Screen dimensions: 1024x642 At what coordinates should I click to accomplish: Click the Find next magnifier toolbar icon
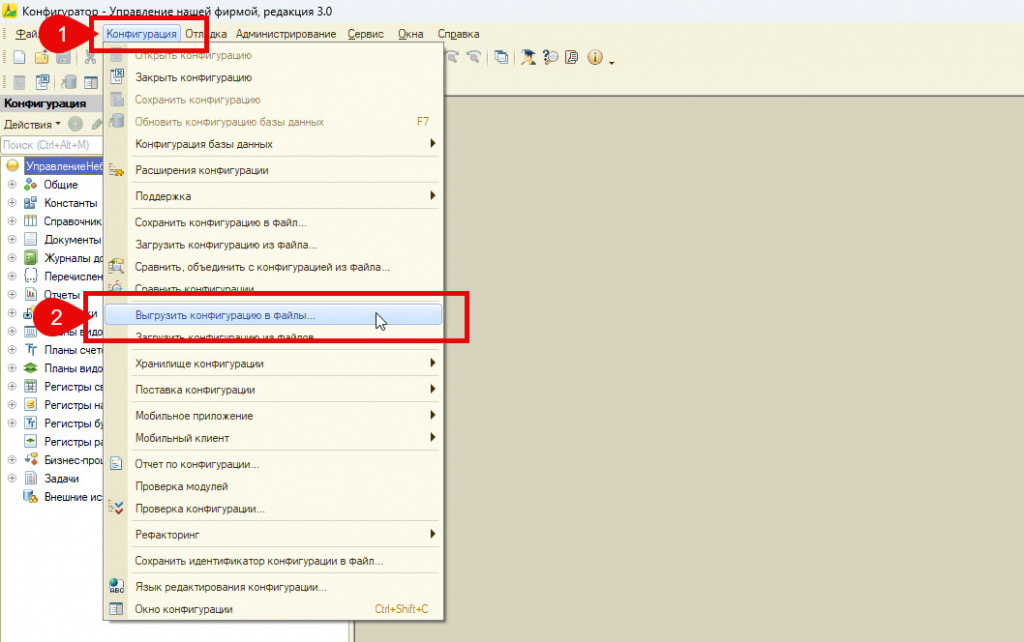(452, 57)
